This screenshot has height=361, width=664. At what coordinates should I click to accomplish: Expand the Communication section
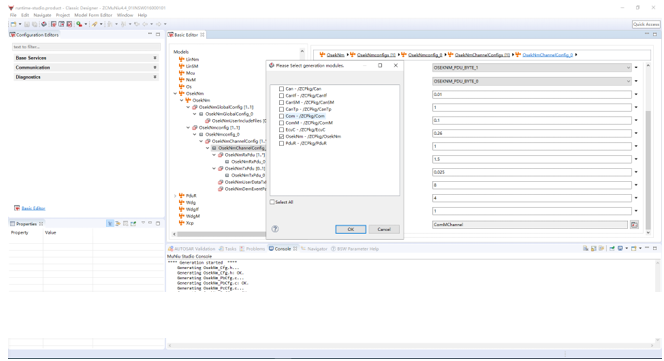tap(86, 67)
